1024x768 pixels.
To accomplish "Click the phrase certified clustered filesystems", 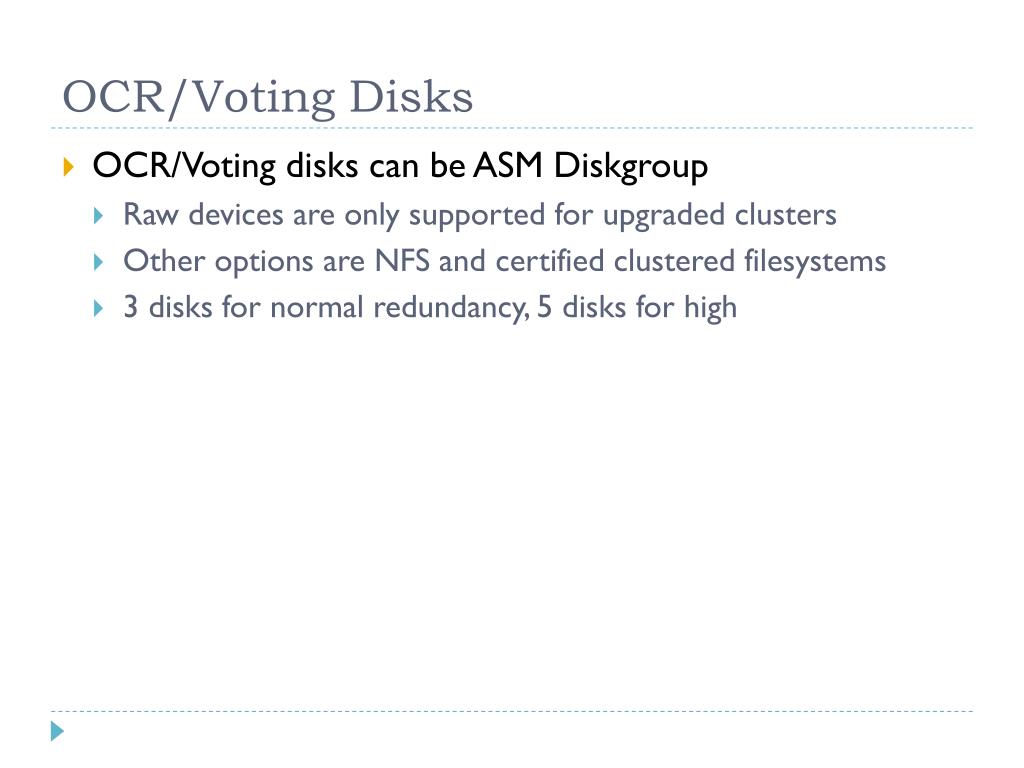I will [691, 262].
